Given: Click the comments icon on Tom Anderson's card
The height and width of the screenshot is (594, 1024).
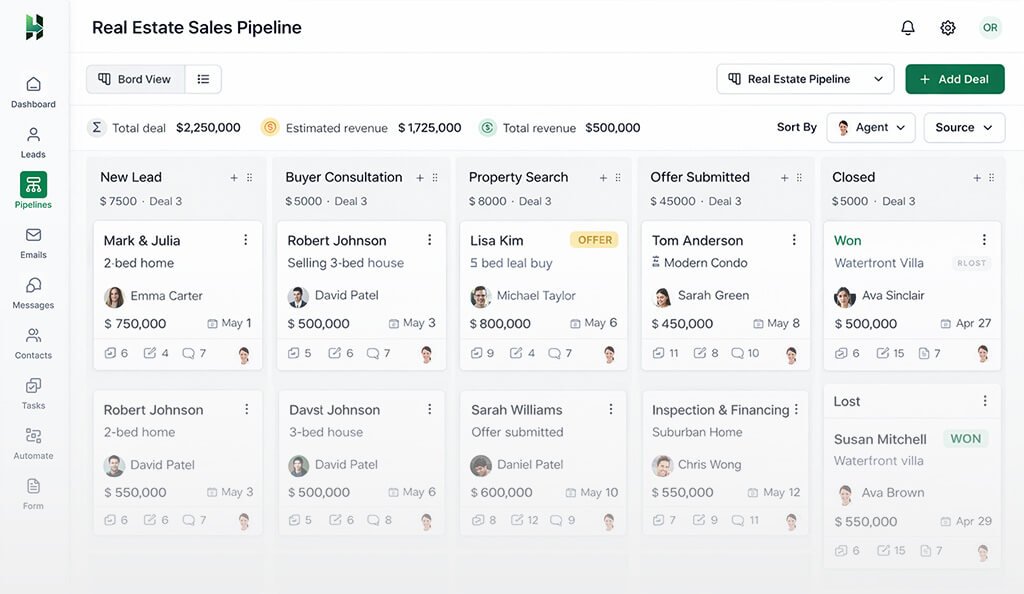Looking at the screenshot, I should (738, 353).
